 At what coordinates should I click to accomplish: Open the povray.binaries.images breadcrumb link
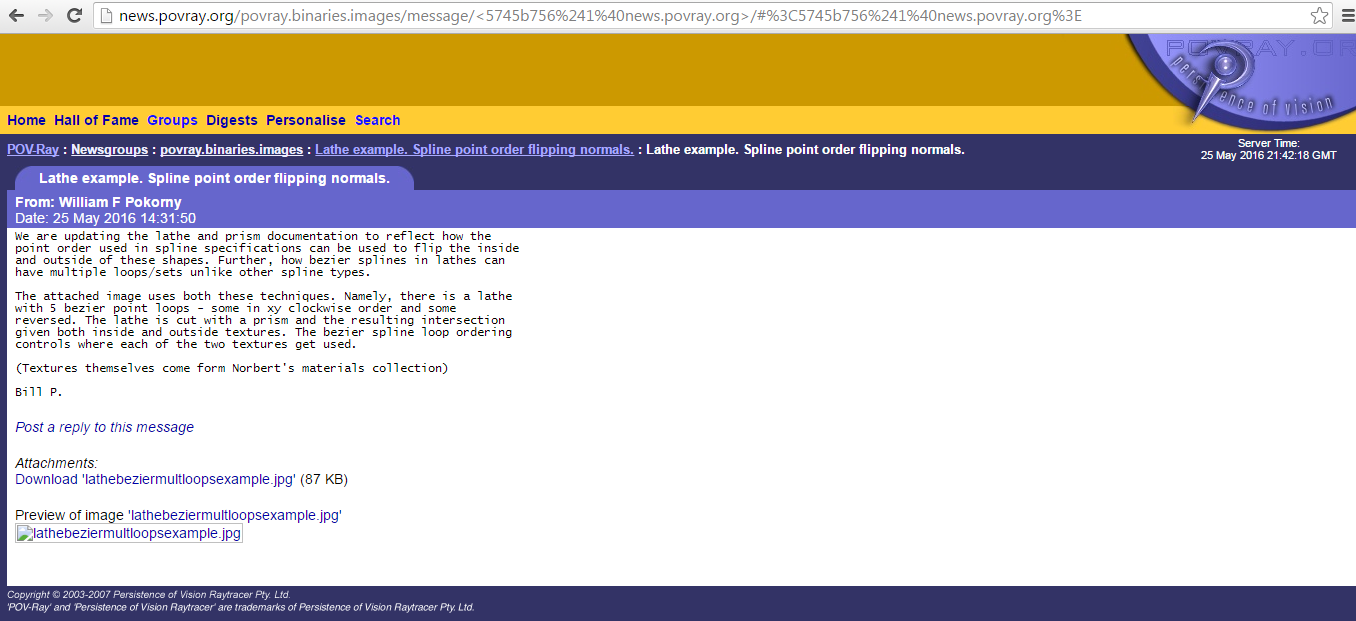click(231, 150)
